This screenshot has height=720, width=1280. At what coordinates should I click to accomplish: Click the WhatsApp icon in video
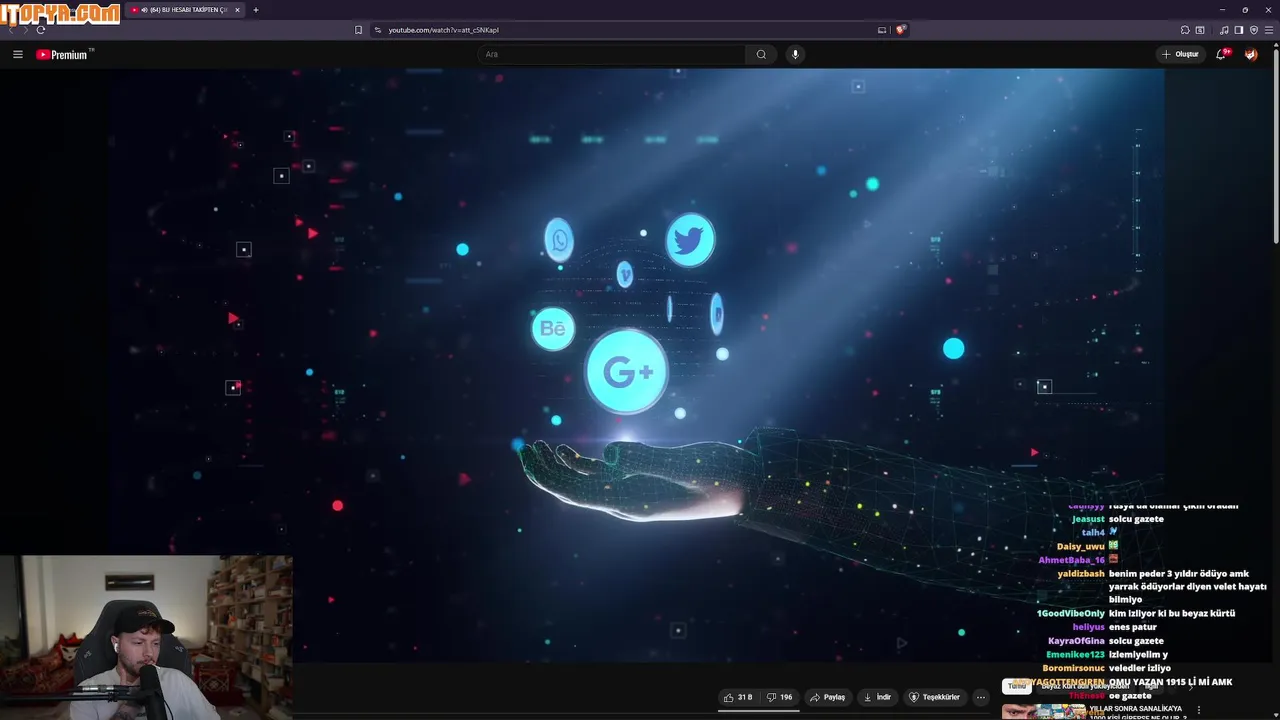[x=559, y=240]
